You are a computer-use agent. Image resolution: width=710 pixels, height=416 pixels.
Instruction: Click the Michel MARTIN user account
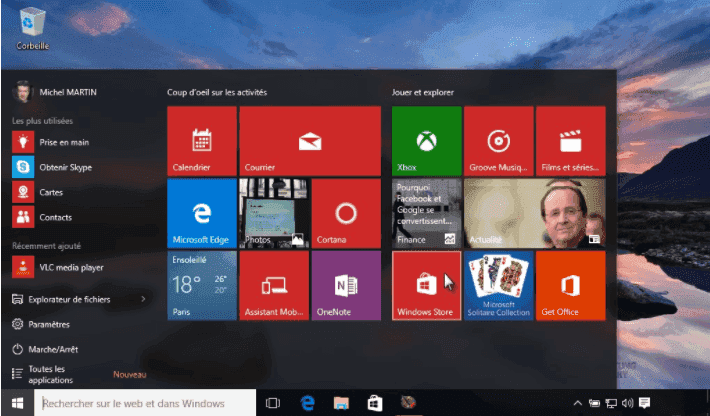[x=54, y=92]
